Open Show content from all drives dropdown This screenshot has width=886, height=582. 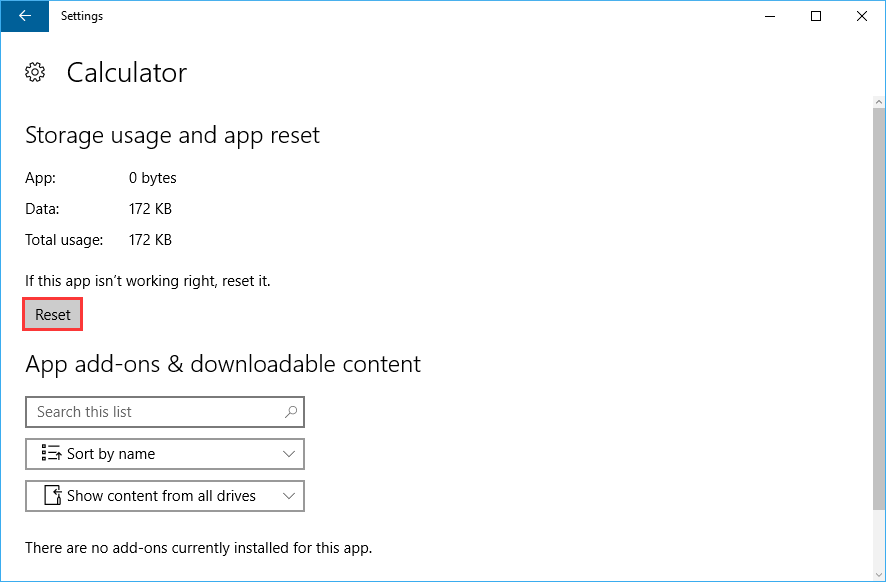coord(165,496)
